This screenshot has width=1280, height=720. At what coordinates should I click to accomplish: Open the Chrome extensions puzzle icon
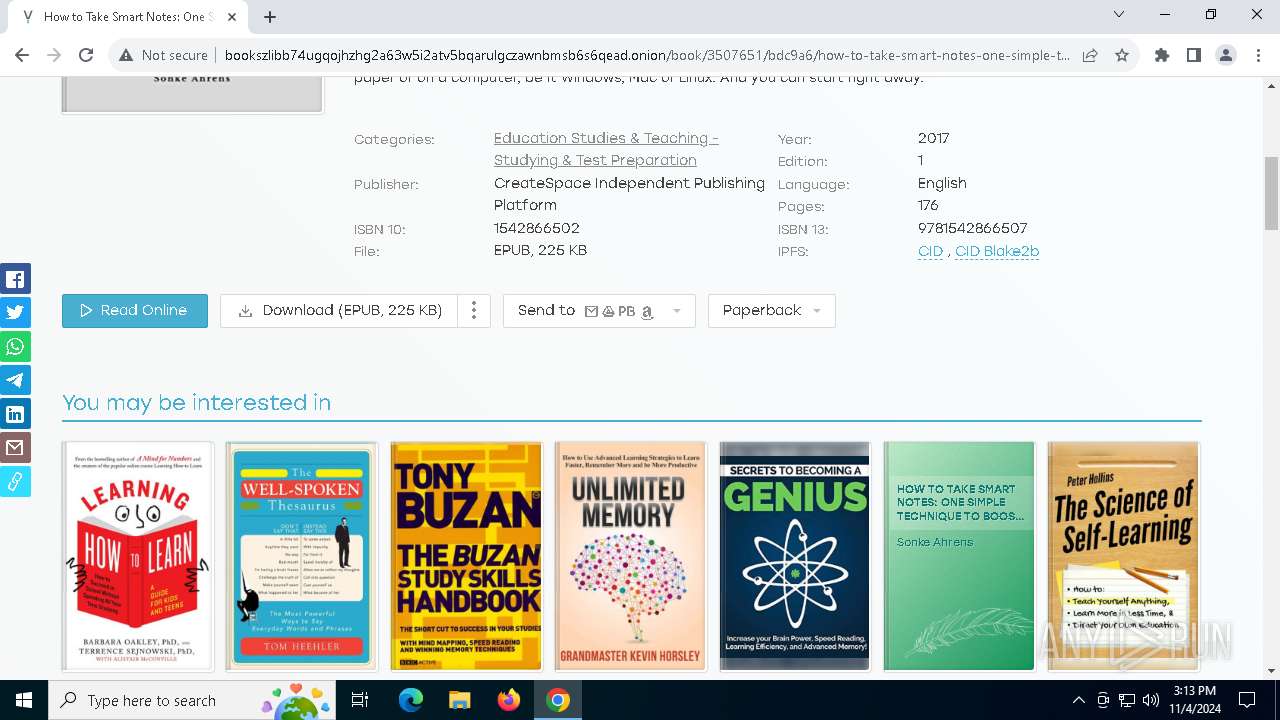[x=1162, y=55]
